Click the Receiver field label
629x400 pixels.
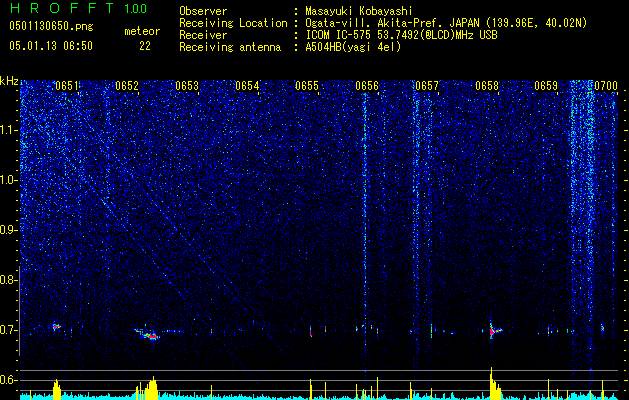point(203,35)
